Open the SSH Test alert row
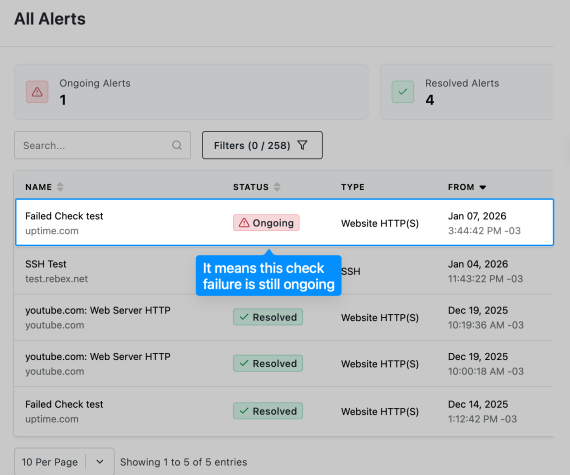 pos(284,271)
